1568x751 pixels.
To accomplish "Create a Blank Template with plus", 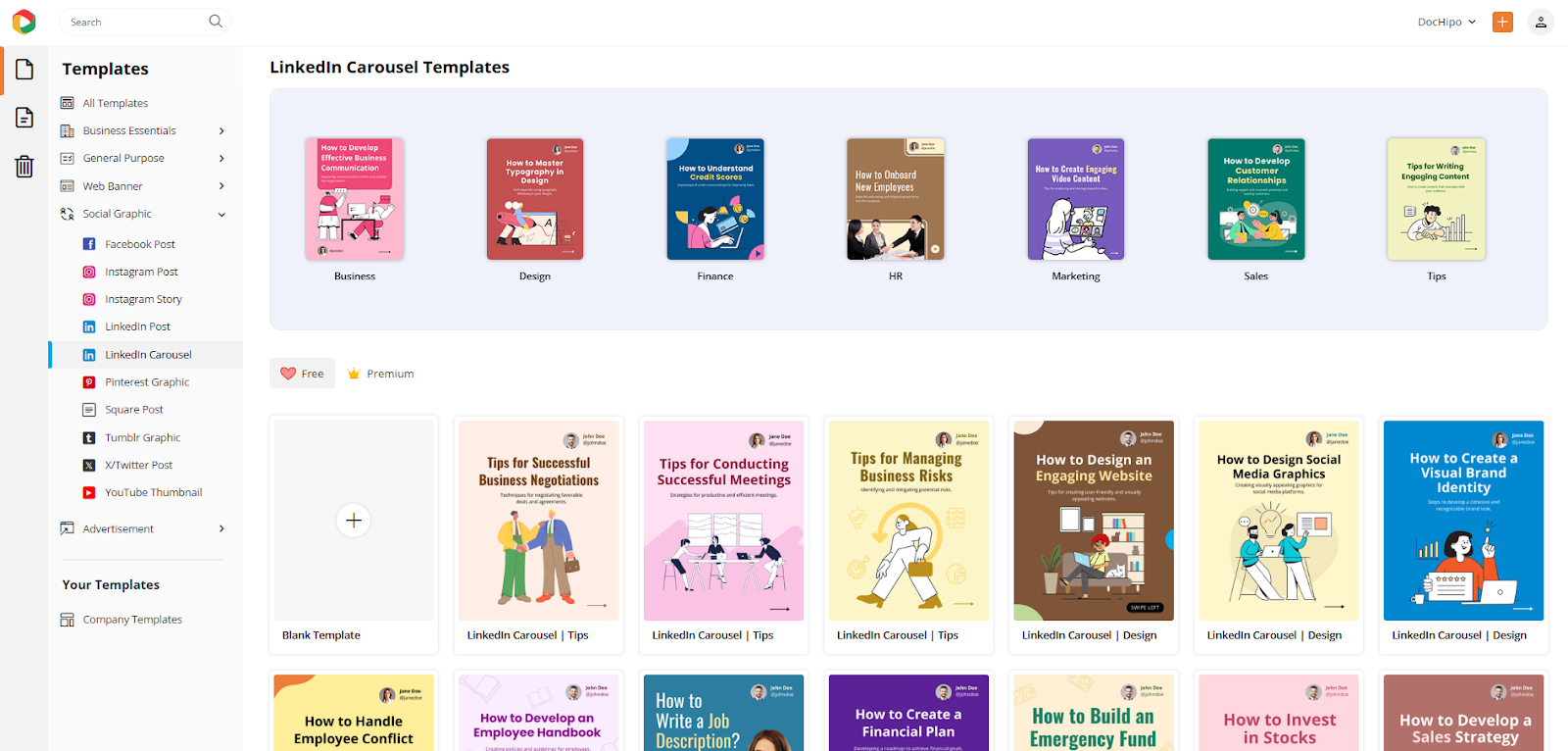I will point(354,521).
